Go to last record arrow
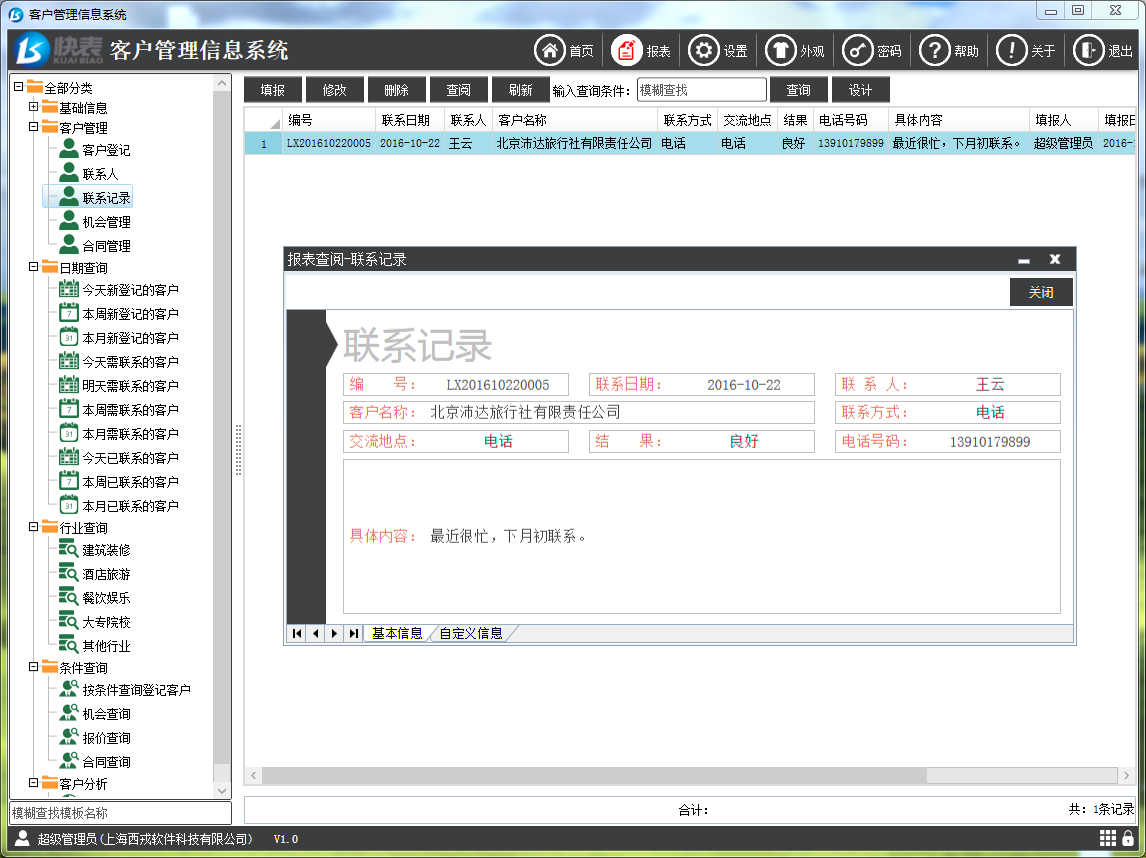 tap(354, 634)
